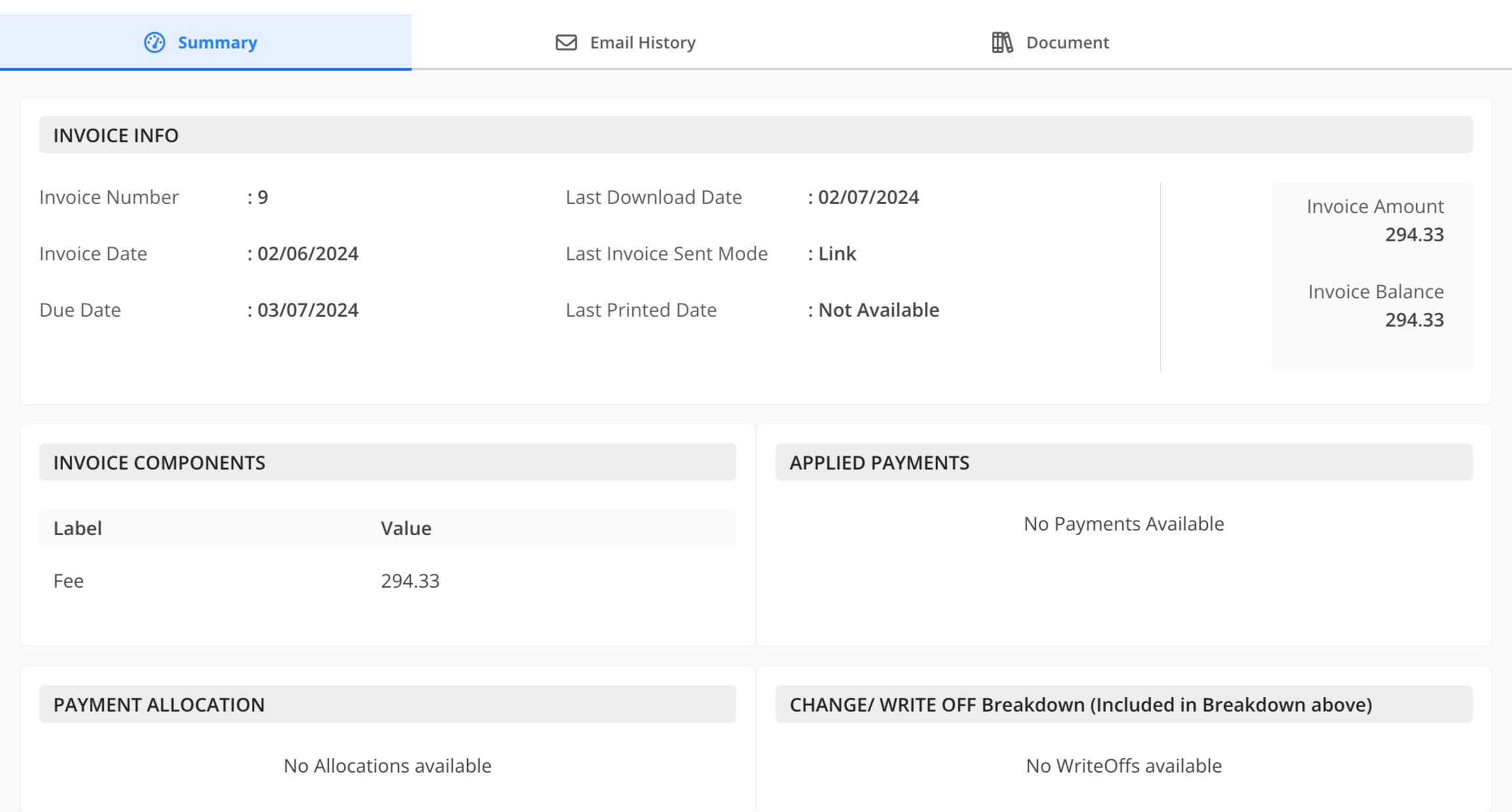Click the INVOICE INFO section header

[x=756, y=135]
